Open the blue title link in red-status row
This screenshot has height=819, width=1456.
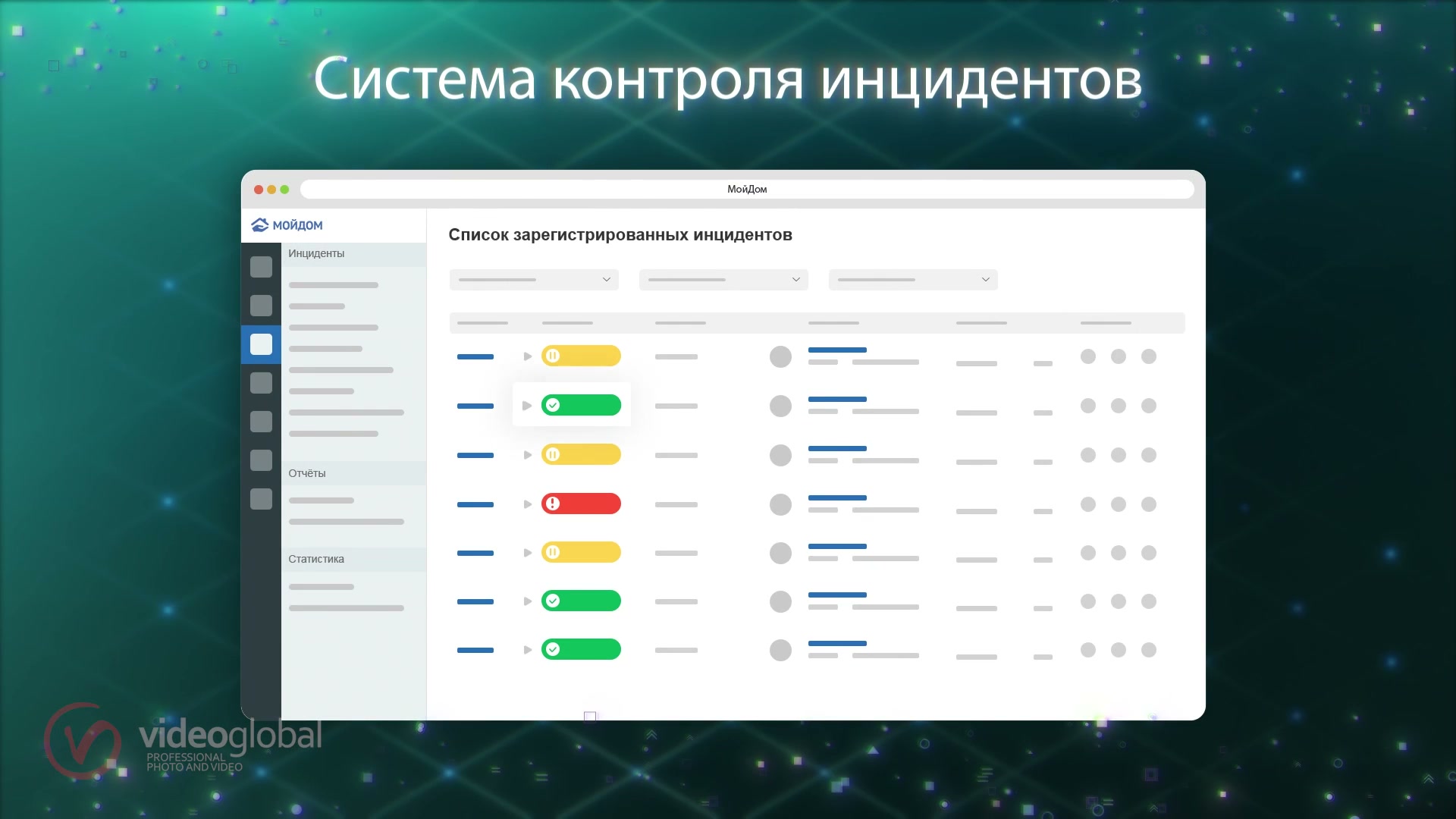coord(837,497)
